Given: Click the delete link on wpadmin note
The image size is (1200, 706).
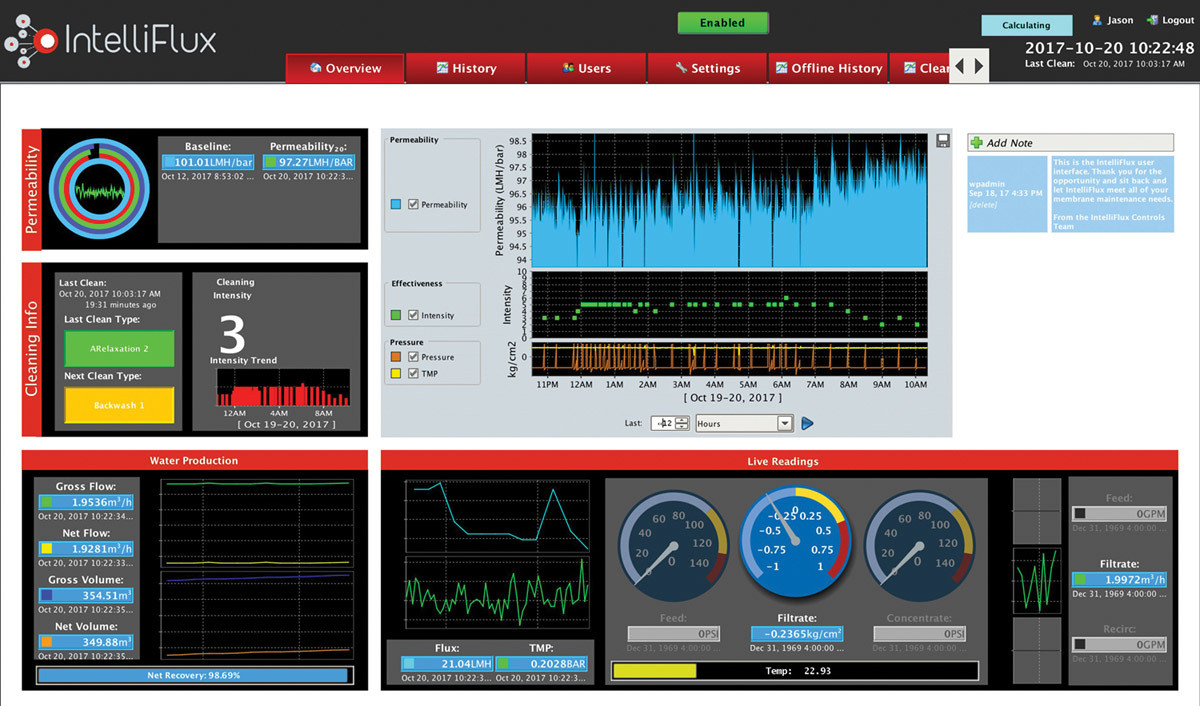Looking at the screenshot, I should [985, 204].
